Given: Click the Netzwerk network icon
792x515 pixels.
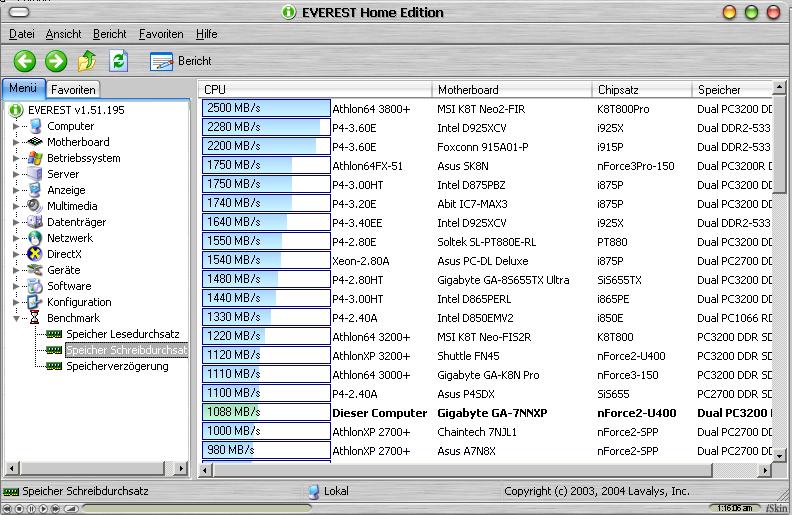Looking at the screenshot, I should pyautogui.click(x=35, y=238).
